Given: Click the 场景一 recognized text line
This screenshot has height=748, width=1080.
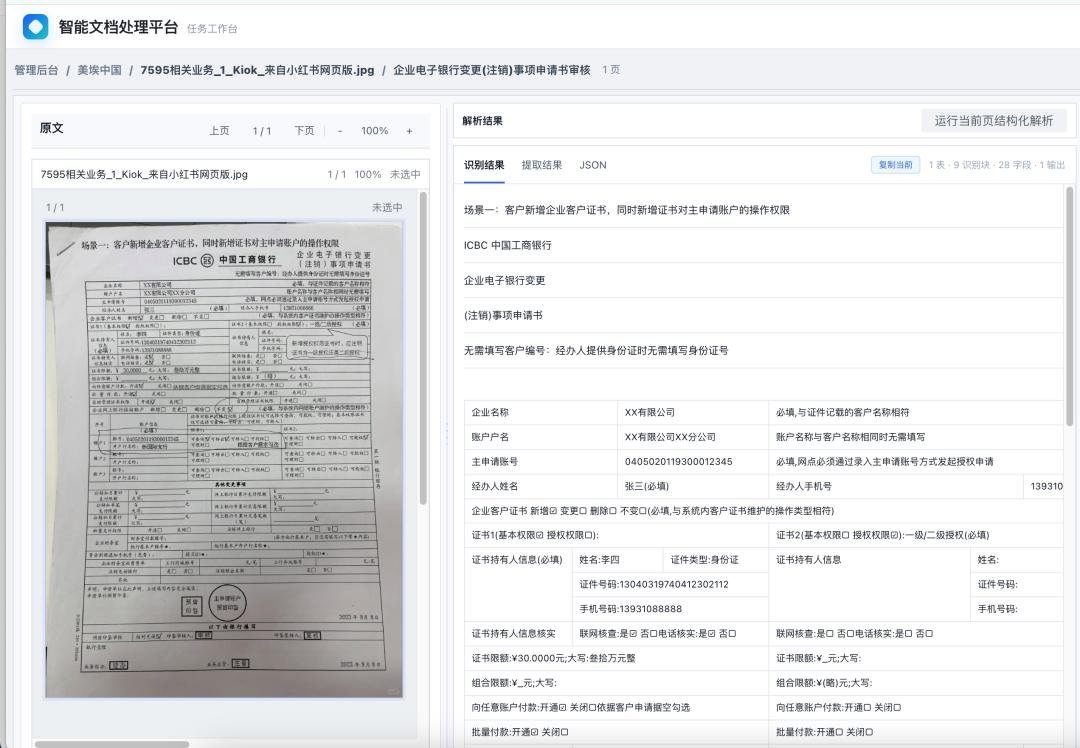Looking at the screenshot, I should coord(627,209).
